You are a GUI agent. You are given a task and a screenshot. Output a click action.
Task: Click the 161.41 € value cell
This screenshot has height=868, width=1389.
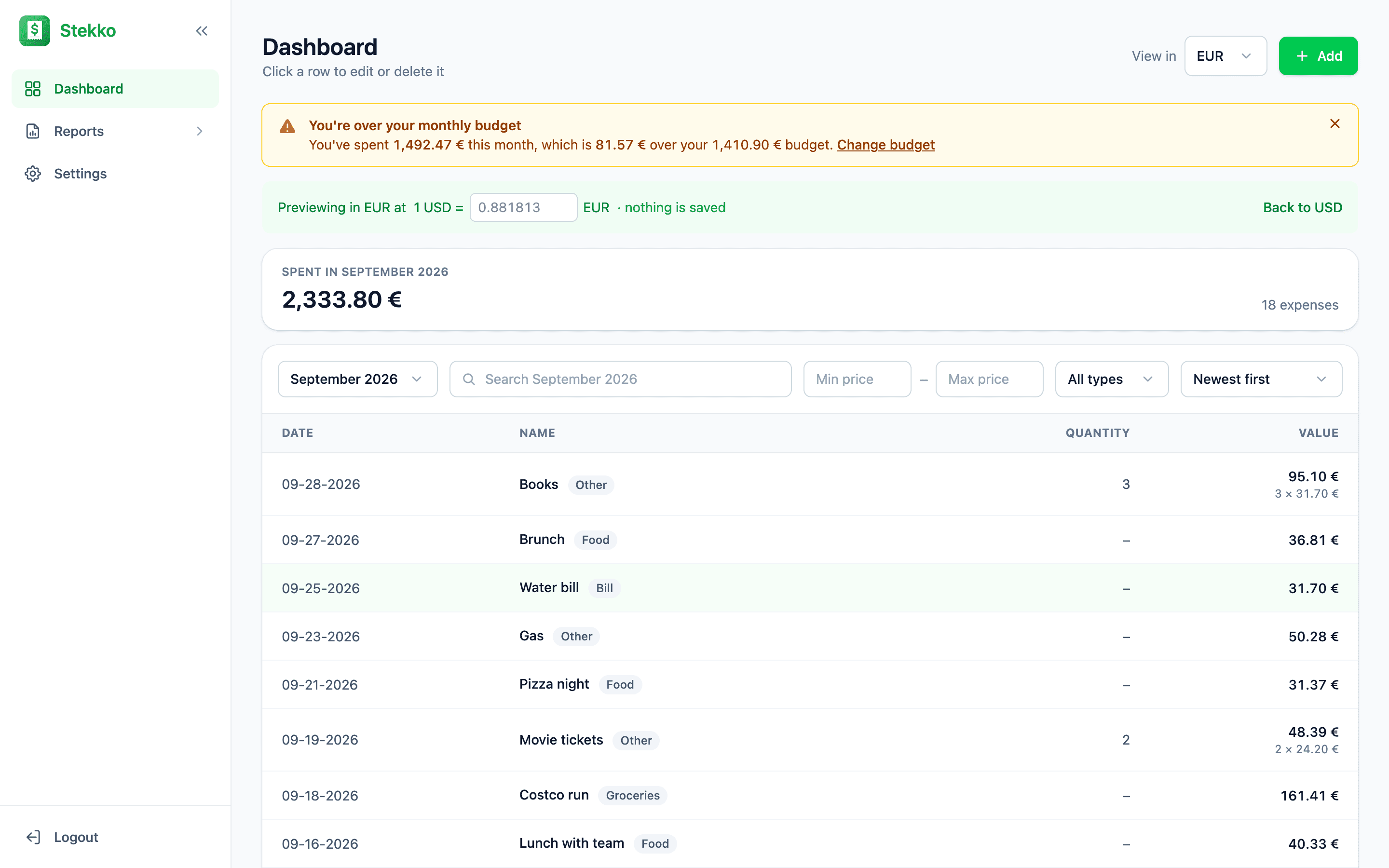(x=1309, y=796)
